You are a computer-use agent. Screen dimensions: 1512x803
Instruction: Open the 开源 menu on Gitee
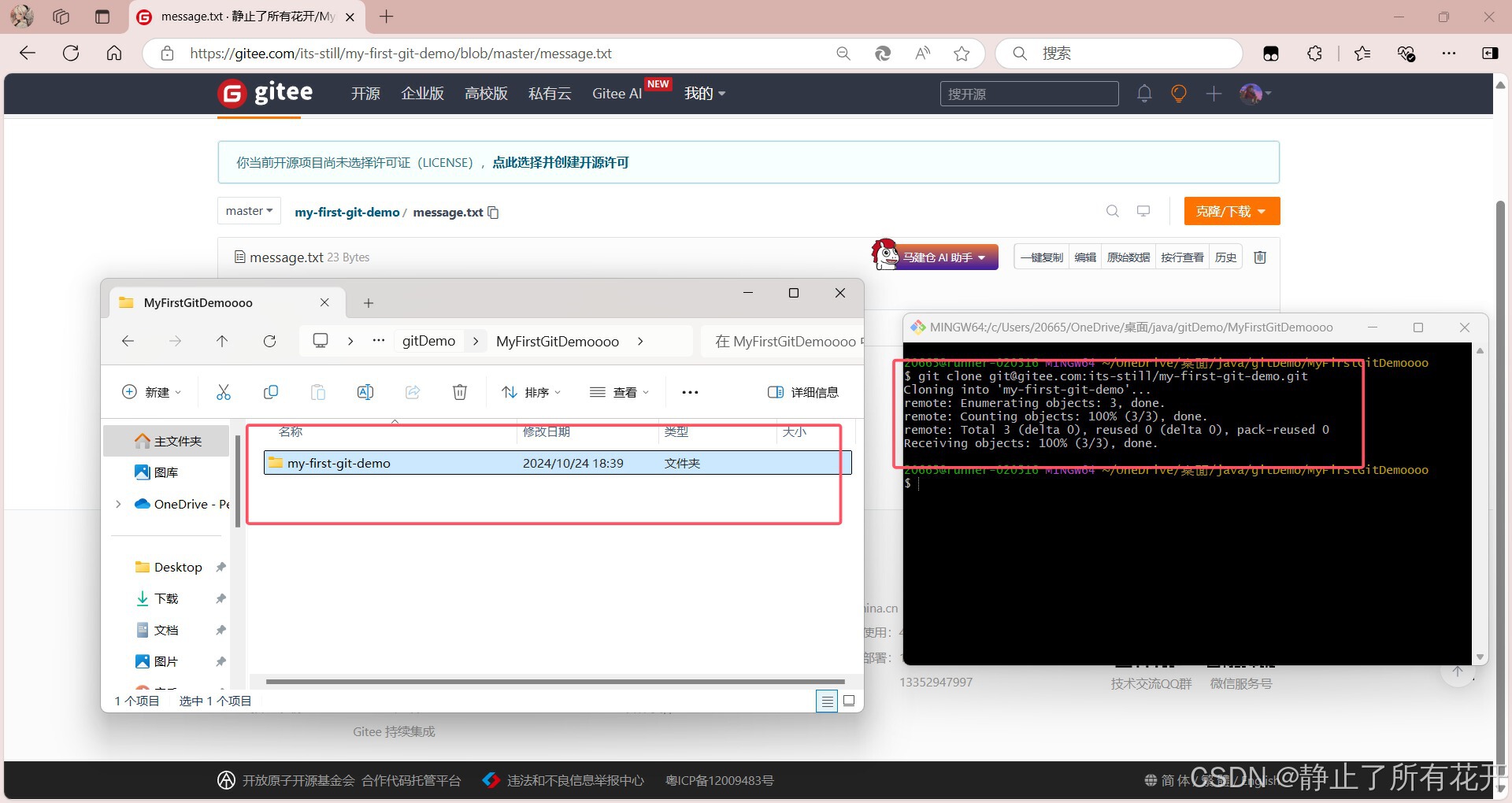tap(365, 94)
